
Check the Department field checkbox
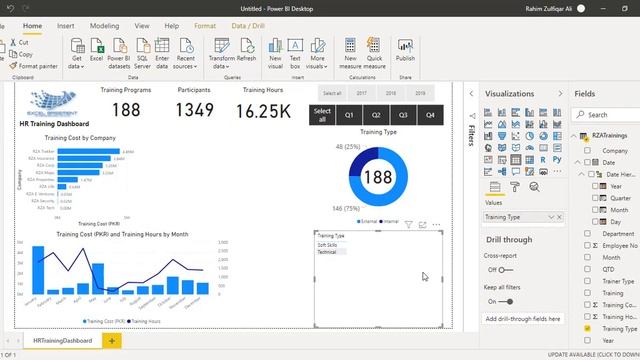click(587, 233)
